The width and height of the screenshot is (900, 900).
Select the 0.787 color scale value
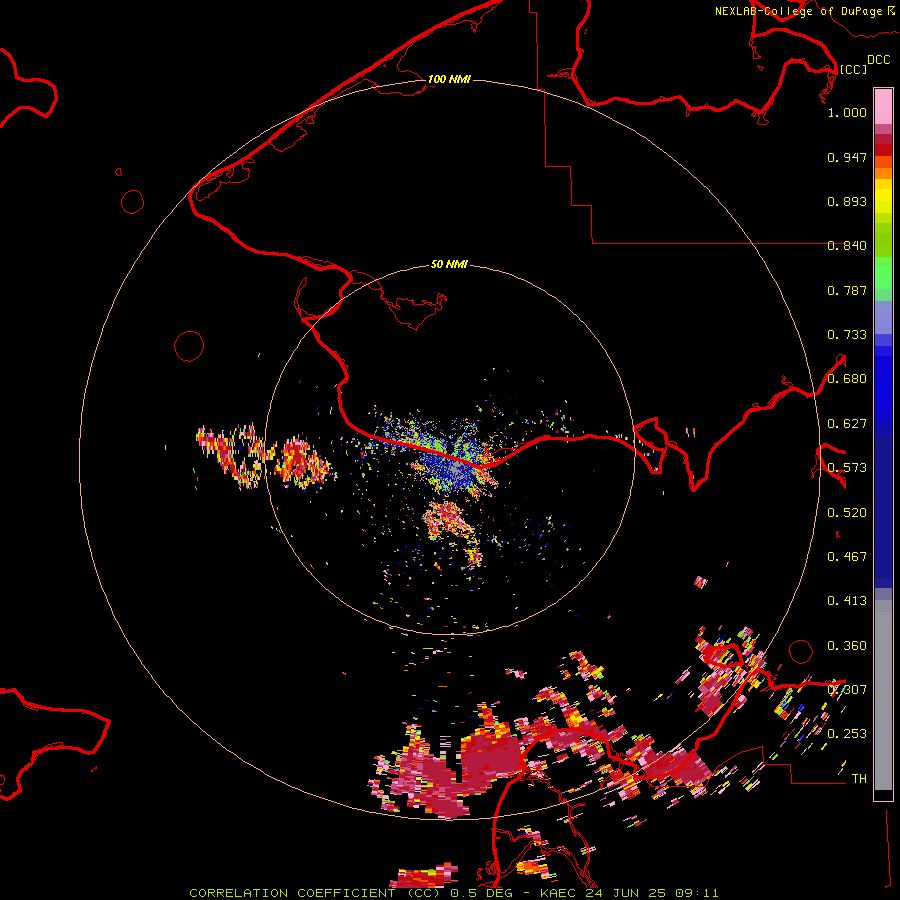point(847,290)
